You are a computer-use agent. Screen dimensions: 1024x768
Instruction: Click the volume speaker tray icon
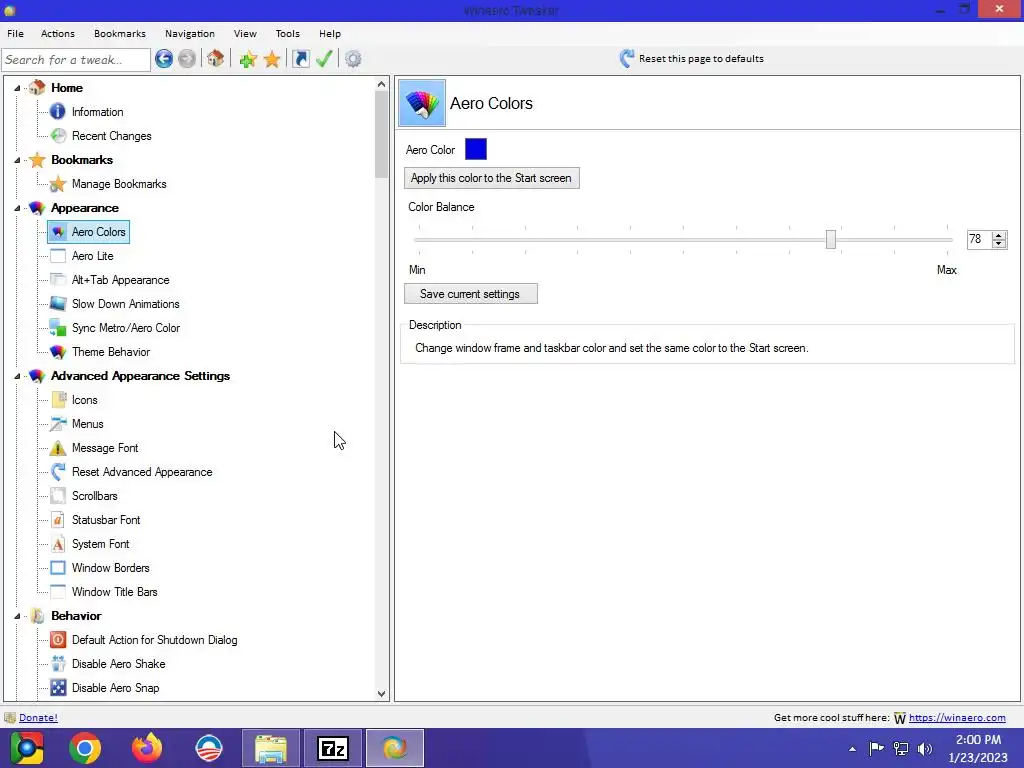click(x=925, y=748)
